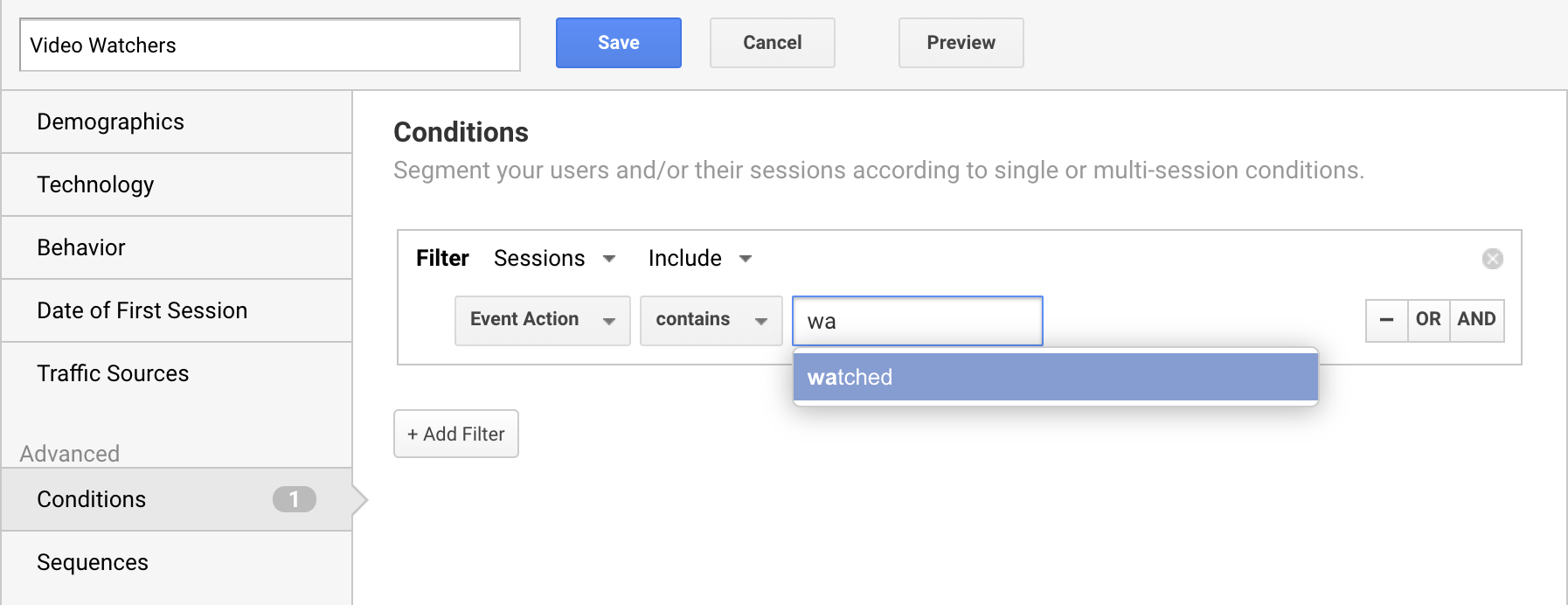Change the contains match type dropdown

(711, 321)
